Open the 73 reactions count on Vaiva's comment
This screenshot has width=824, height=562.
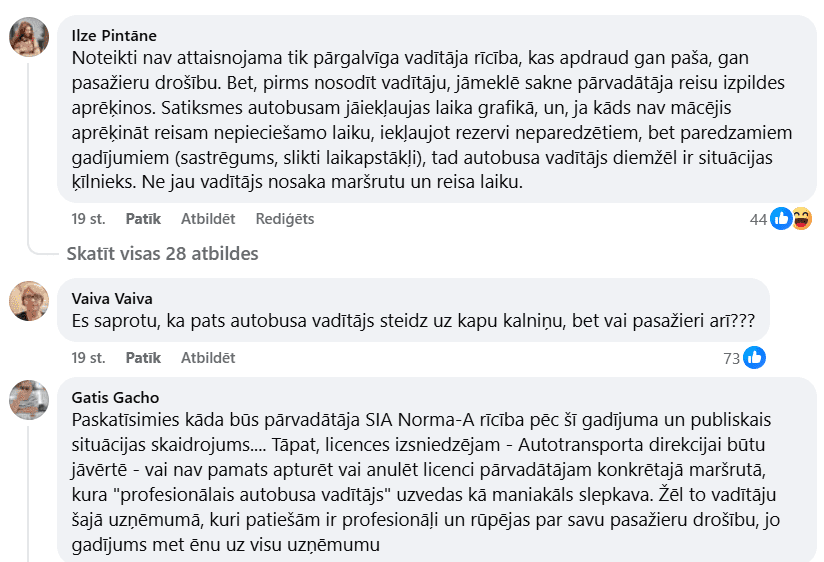click(x=733, y=357)
